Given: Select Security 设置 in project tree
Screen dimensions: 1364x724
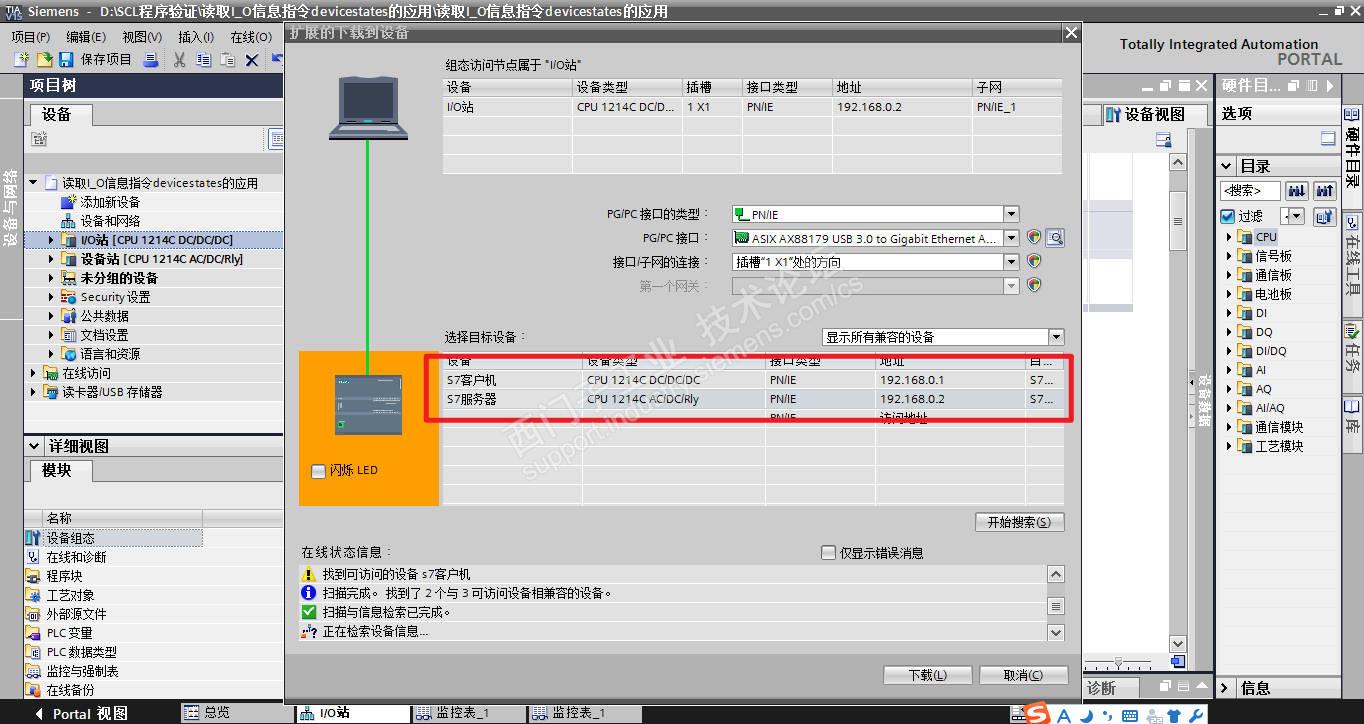Looking at the screenshot, I should [x=115, y=297].
